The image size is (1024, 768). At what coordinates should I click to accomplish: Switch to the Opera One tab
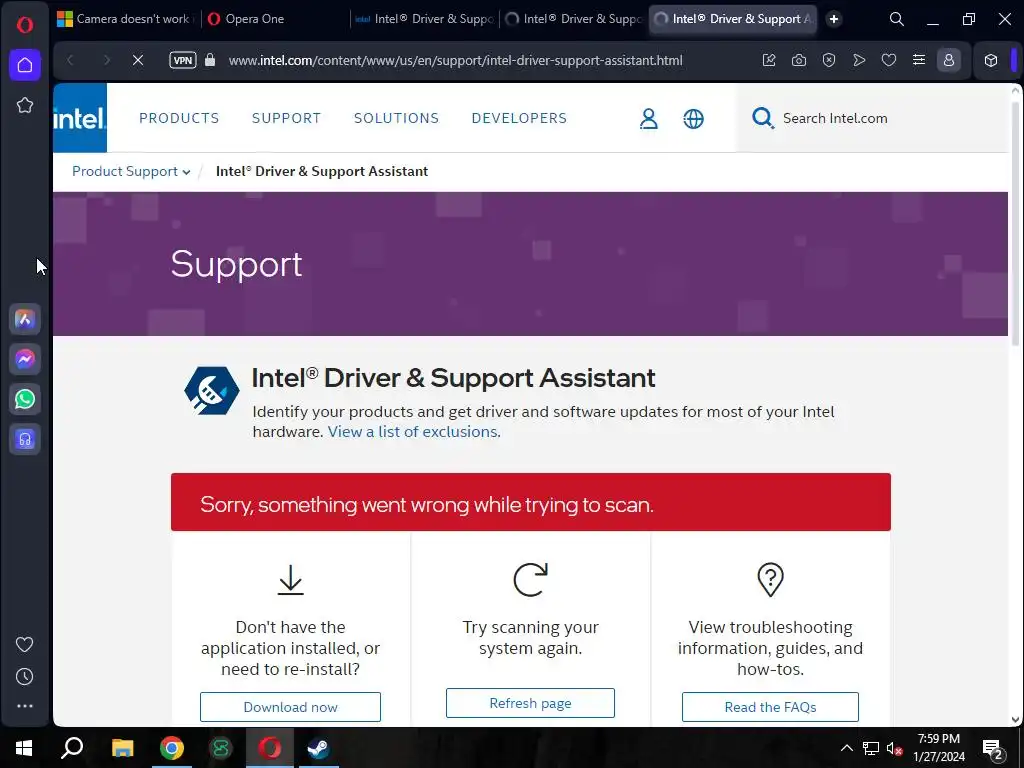(274, 19)
